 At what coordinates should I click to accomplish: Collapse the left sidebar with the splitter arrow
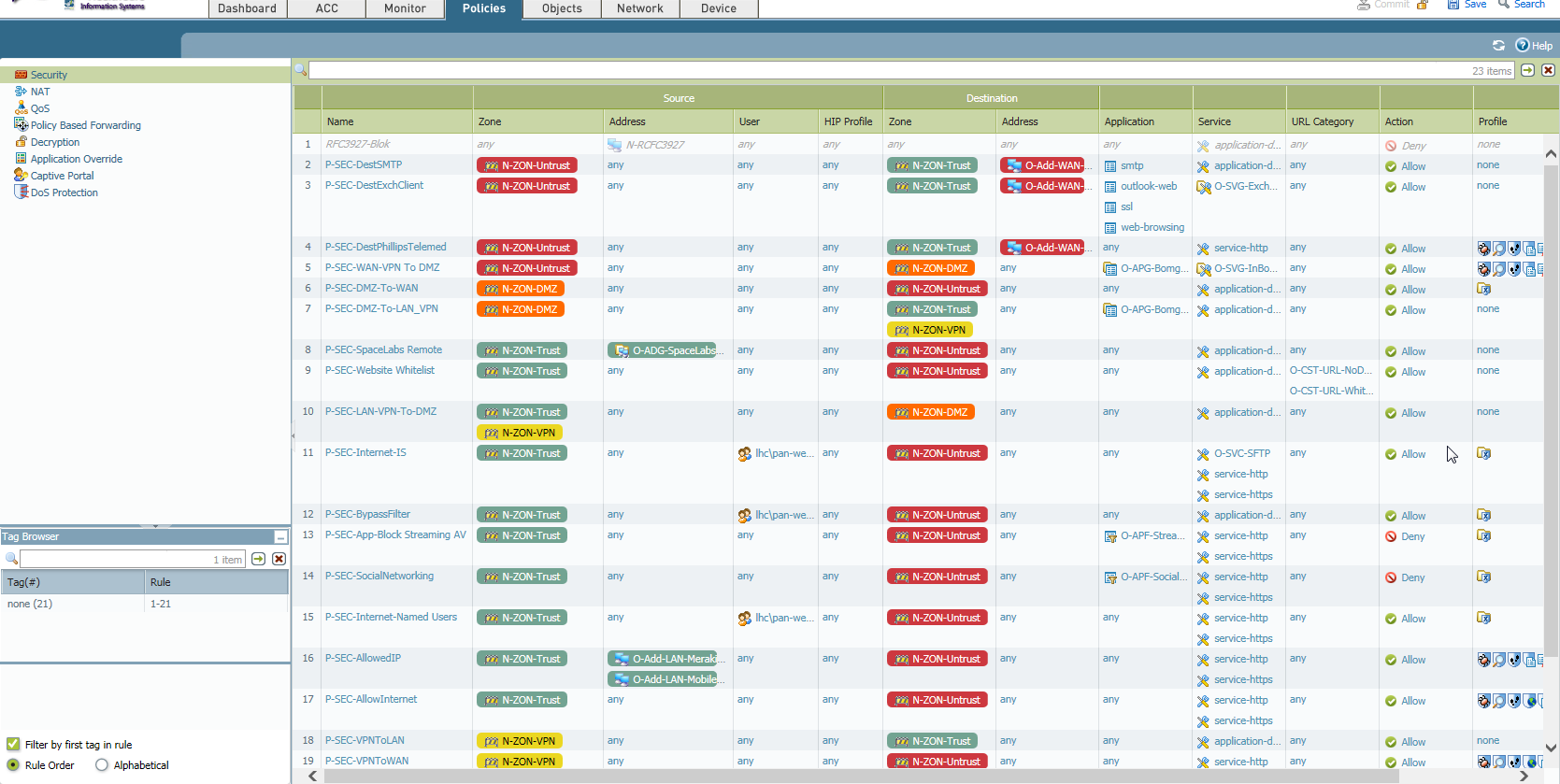point(293,435)
